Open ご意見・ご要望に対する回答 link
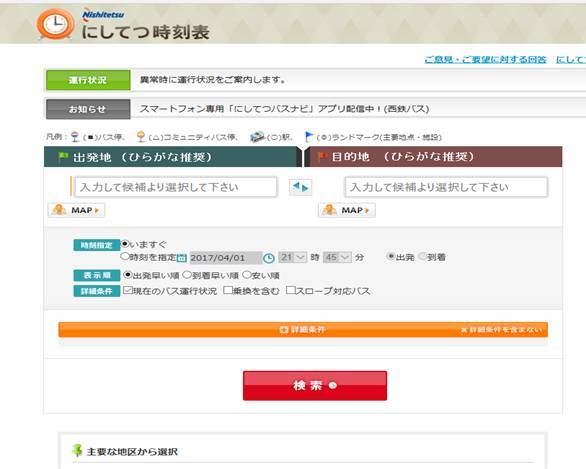The height and width of the screenshot is (469, 586). tap(485, 59)
